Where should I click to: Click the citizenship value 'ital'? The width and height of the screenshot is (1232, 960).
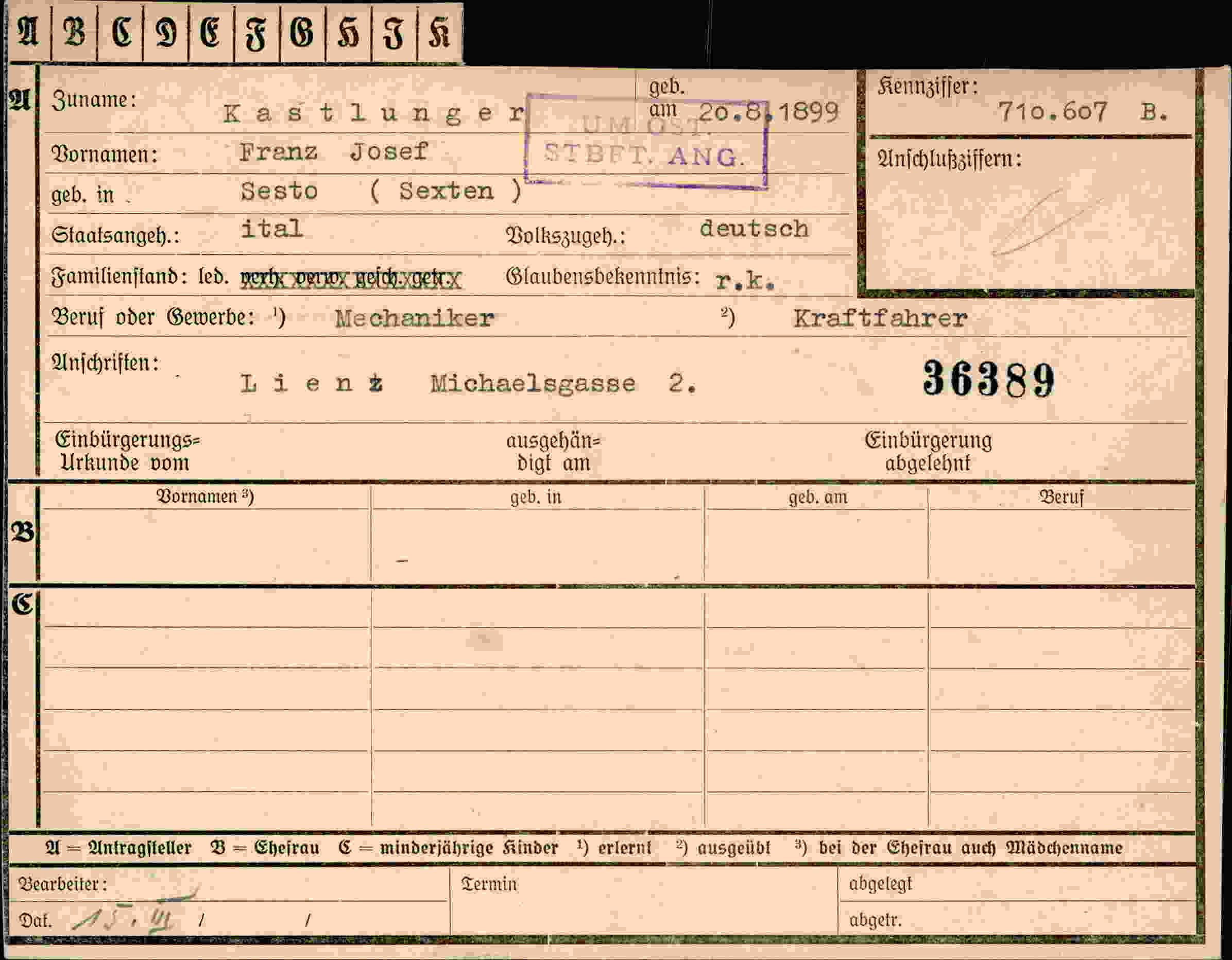coord(272,228)
